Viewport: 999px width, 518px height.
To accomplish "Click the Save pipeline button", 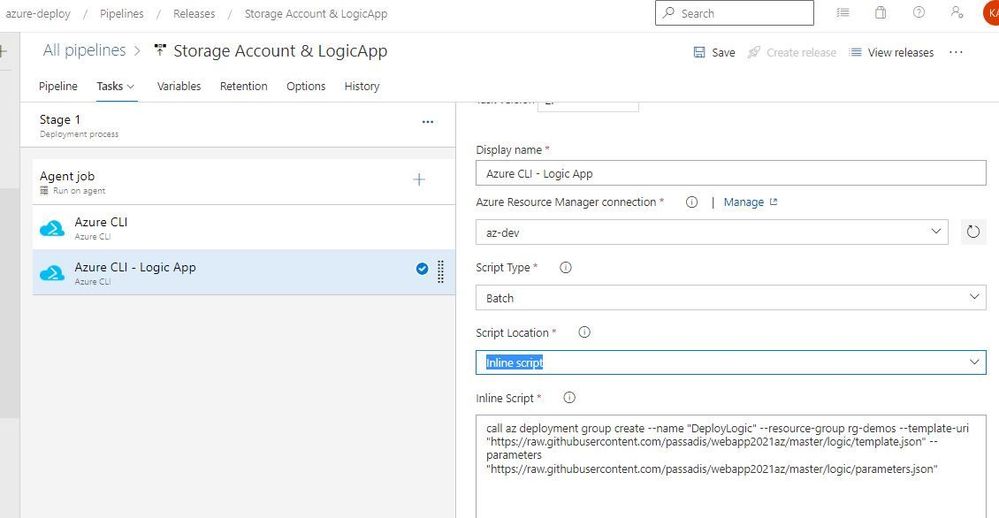I will tap(714, 52).
